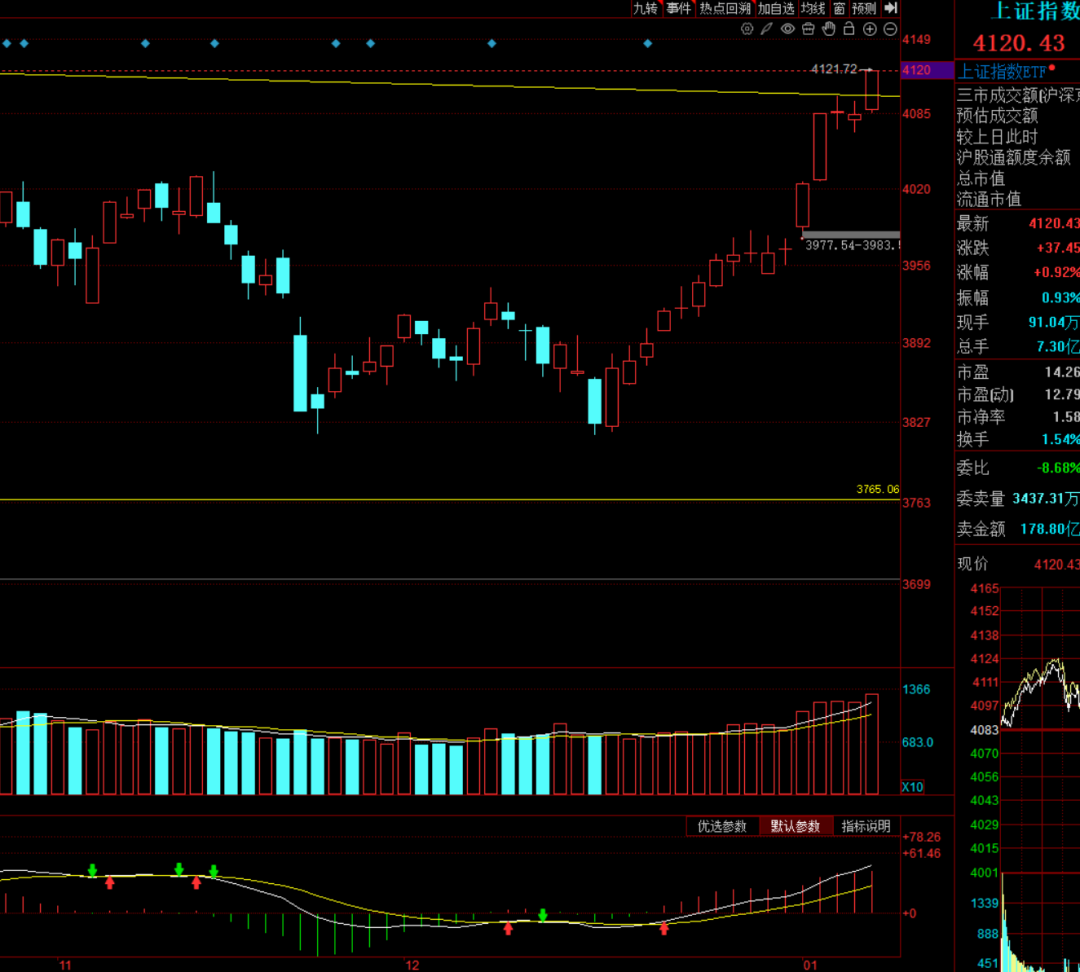1080x972 pixels.
Task: Zoom out with the minus circle icon
Action: (889, 29)
